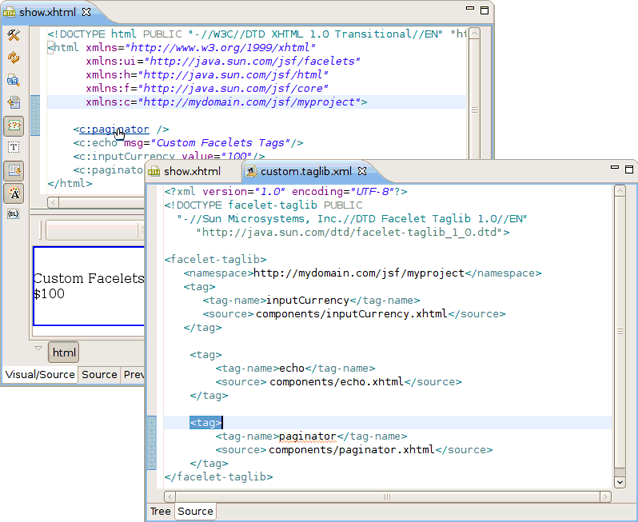Click the html breadcrumb tag button
This screenshot has width=638, height=522.
64,353
